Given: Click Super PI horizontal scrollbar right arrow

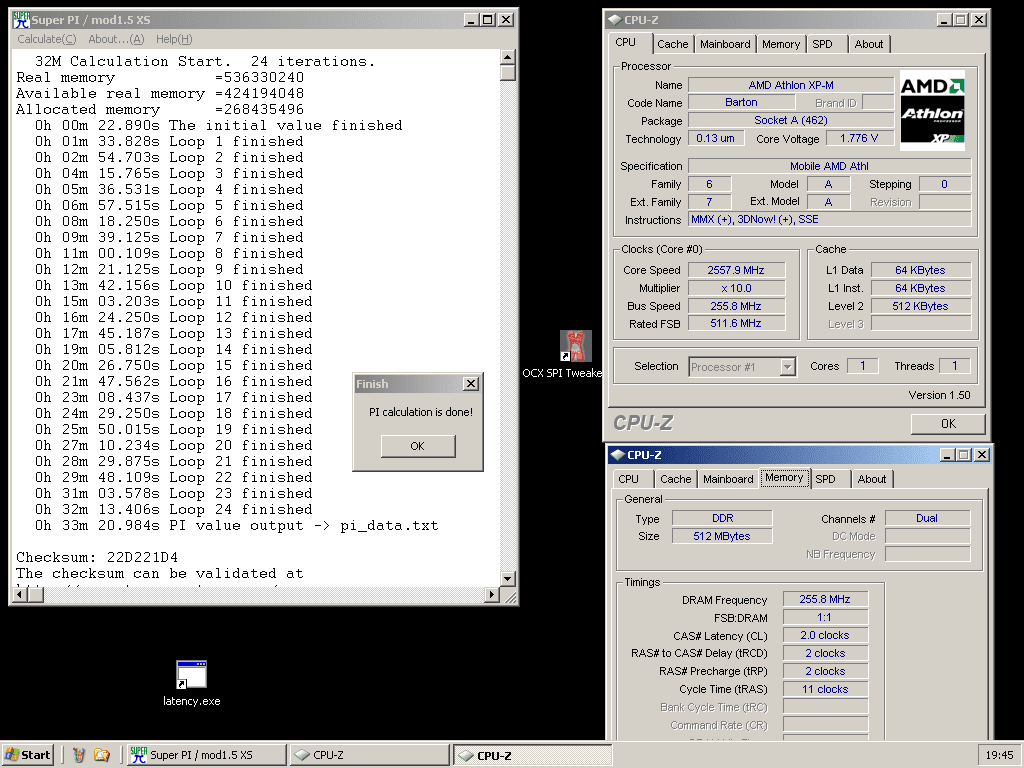Looking at the screenshot, I should point(492,594).
